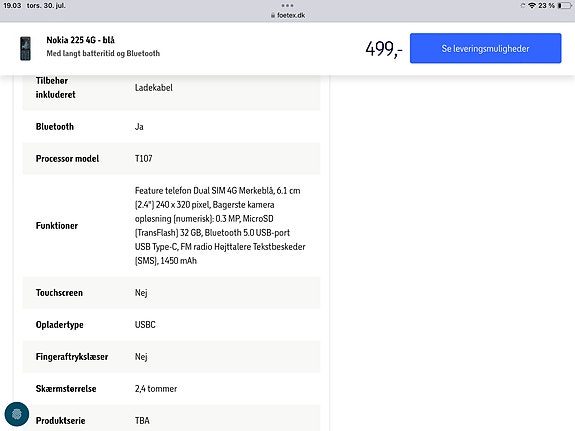Tap the padlock icon beside foetex.dk
575x431 pixels.
pos(273,15)
